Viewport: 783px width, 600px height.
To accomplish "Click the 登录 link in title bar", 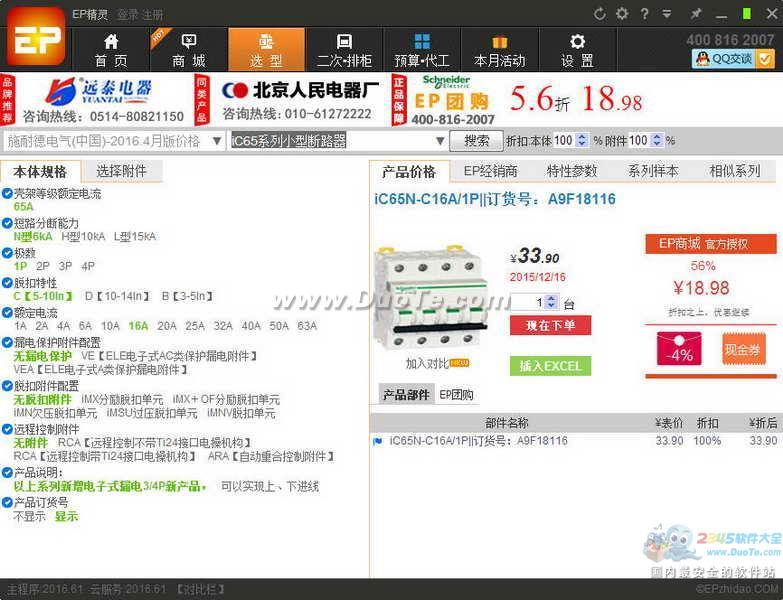I will 126,14.
